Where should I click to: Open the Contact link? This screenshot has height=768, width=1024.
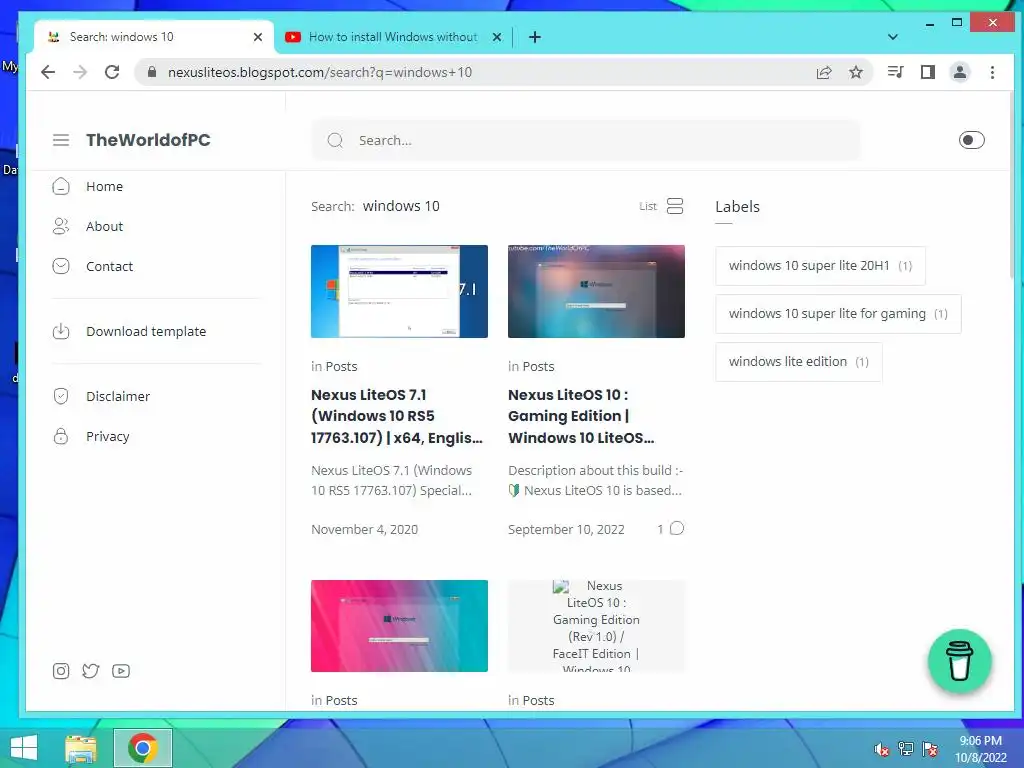point(109,266)
